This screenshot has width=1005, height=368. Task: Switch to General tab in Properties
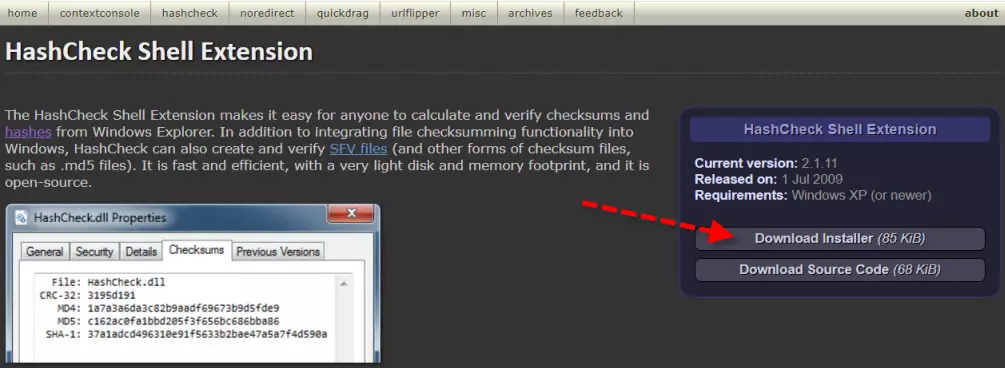coord(45,252)
